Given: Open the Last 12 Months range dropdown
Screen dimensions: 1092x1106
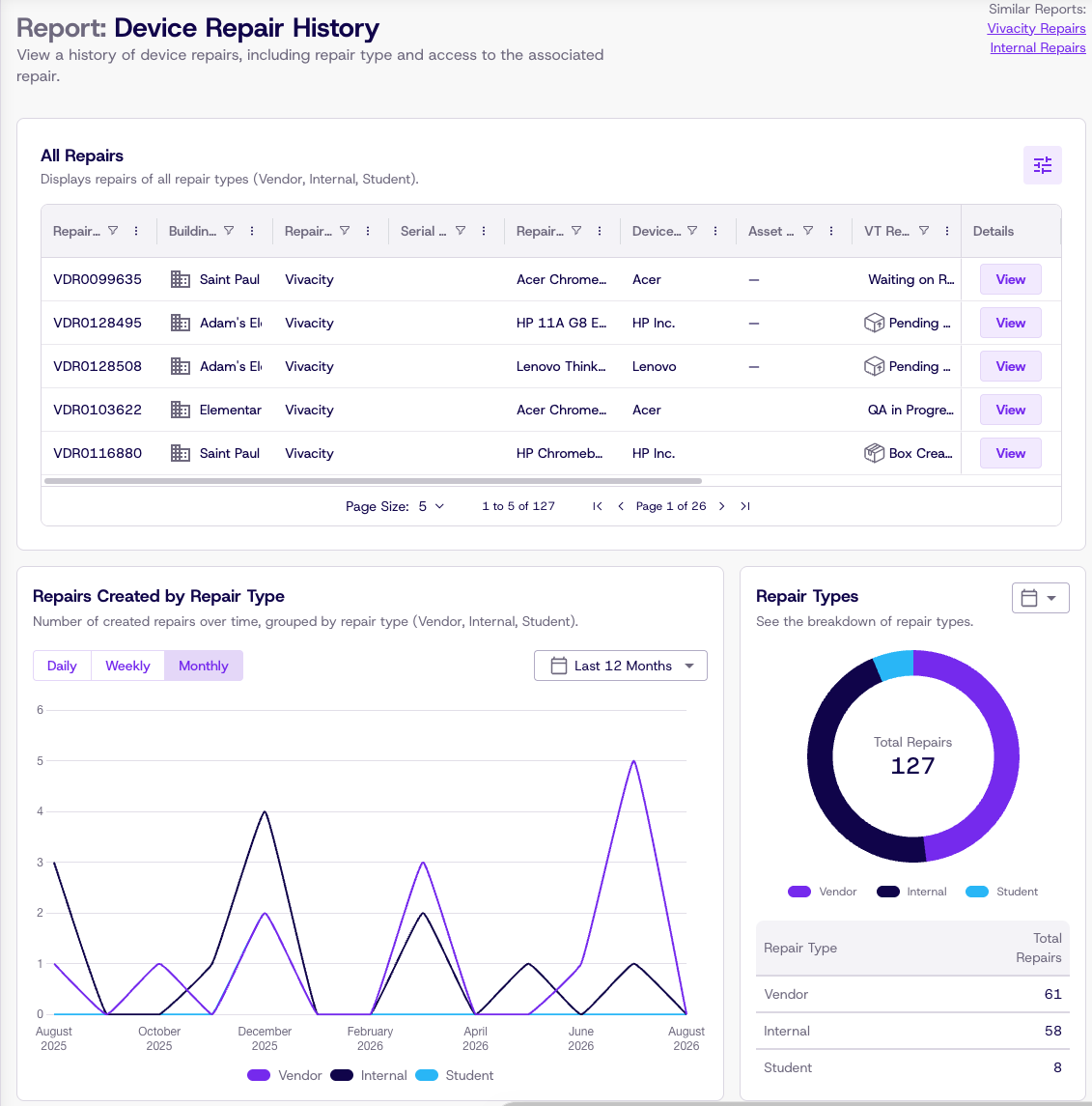Looking at the screenshot, I should (621, 666).
